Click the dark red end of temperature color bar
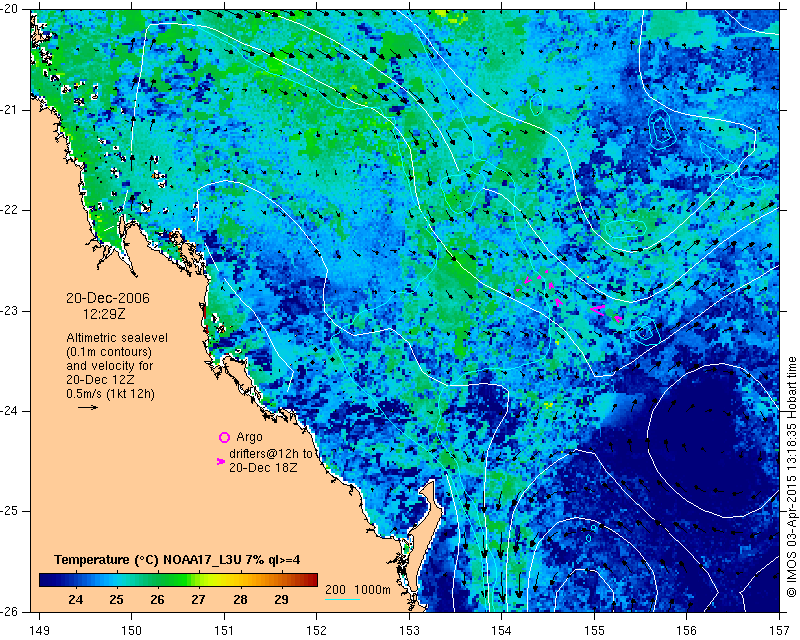The width and height of the screenshot is (800, 640). [312, 580]
